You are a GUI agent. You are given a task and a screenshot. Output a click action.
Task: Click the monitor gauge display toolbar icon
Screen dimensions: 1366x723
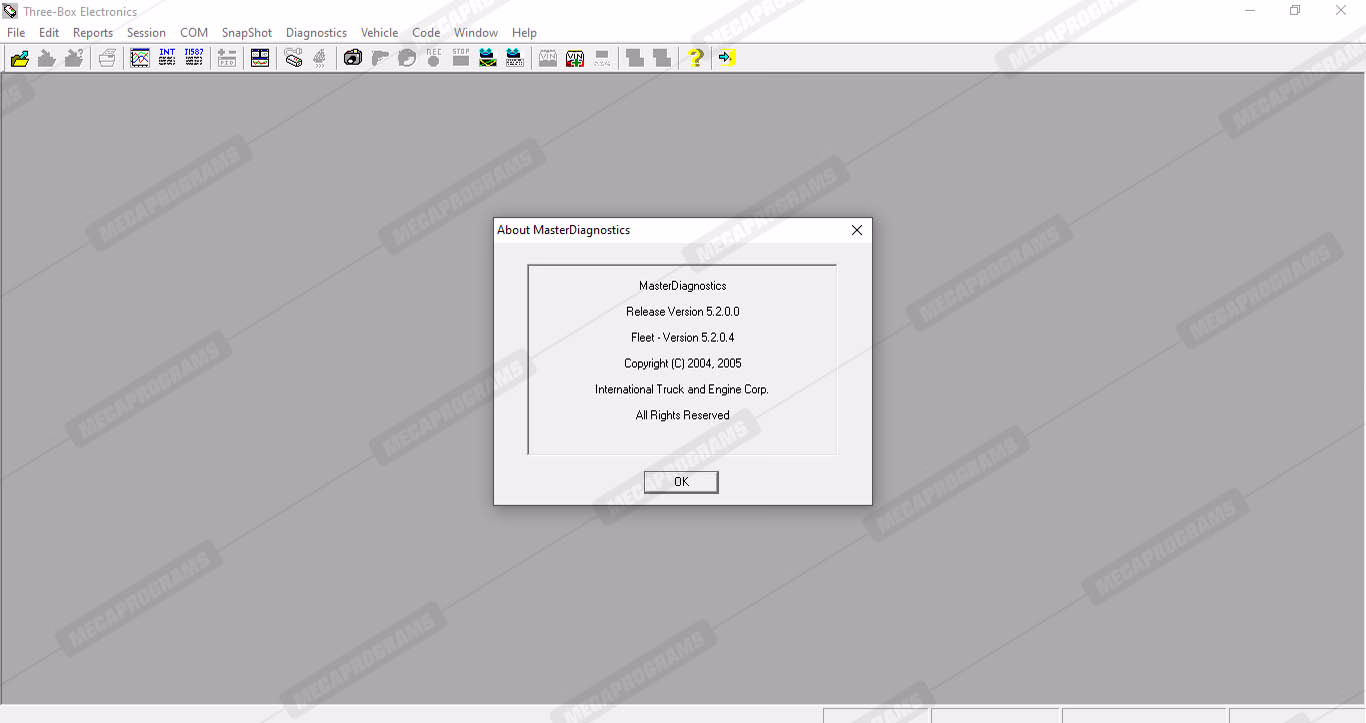pos(260,58)
